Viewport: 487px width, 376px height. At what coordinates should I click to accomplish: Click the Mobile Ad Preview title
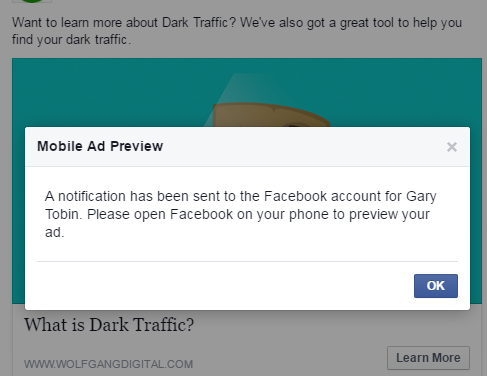(100, 146)
